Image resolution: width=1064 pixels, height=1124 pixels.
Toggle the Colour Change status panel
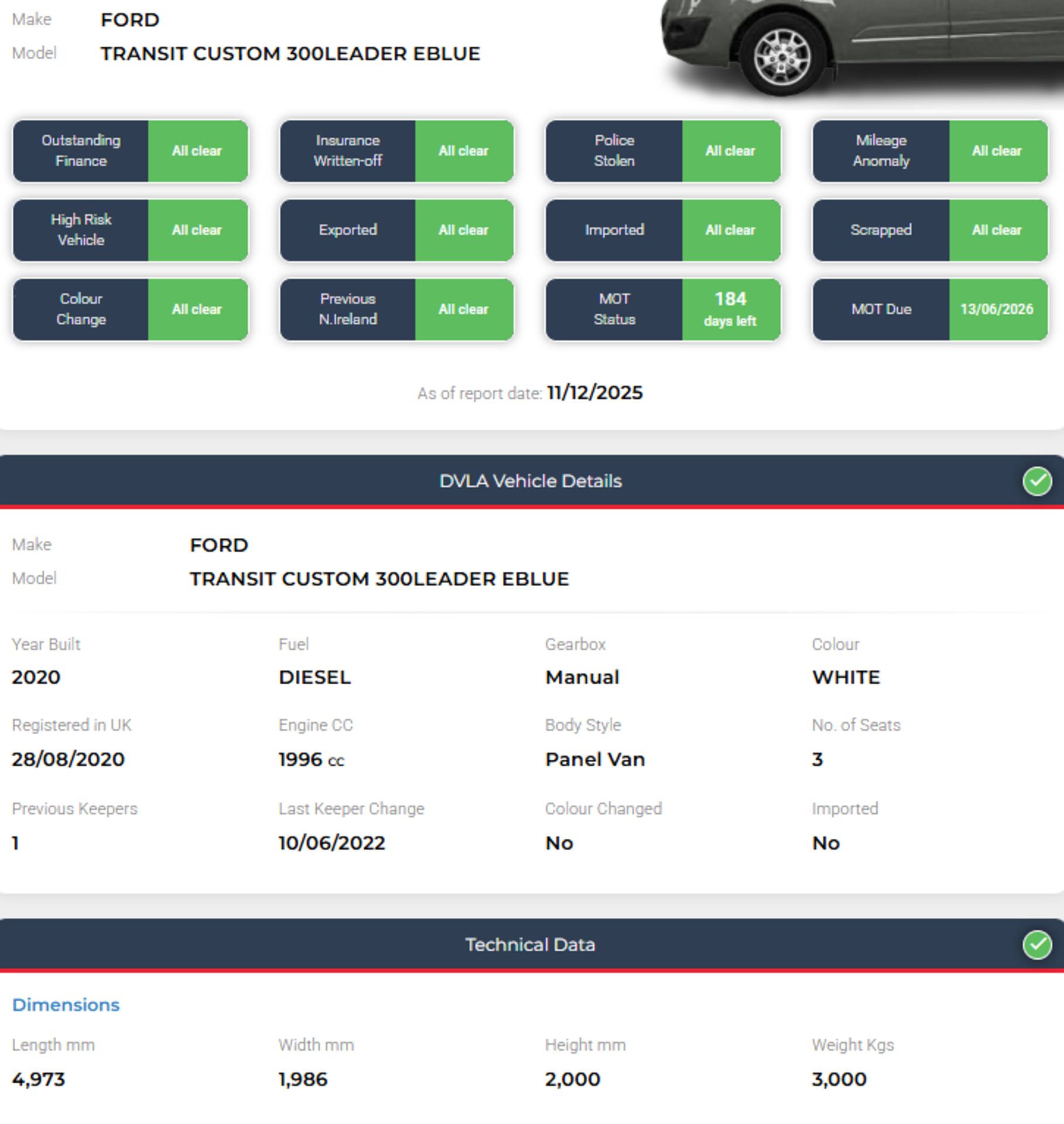[130, 310]
